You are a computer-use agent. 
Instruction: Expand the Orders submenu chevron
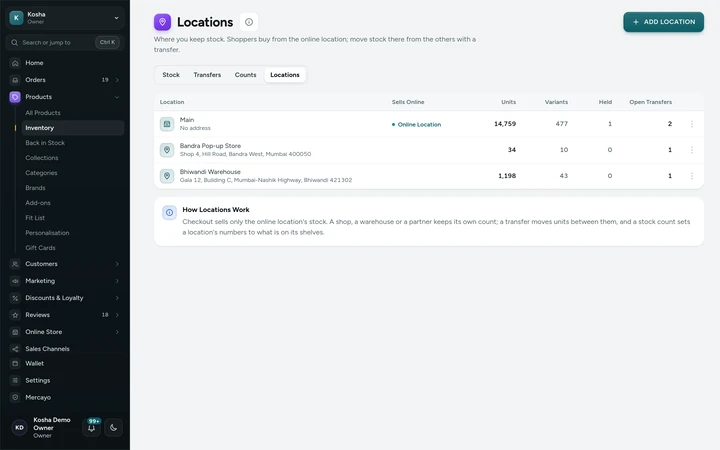coord(117,80)
